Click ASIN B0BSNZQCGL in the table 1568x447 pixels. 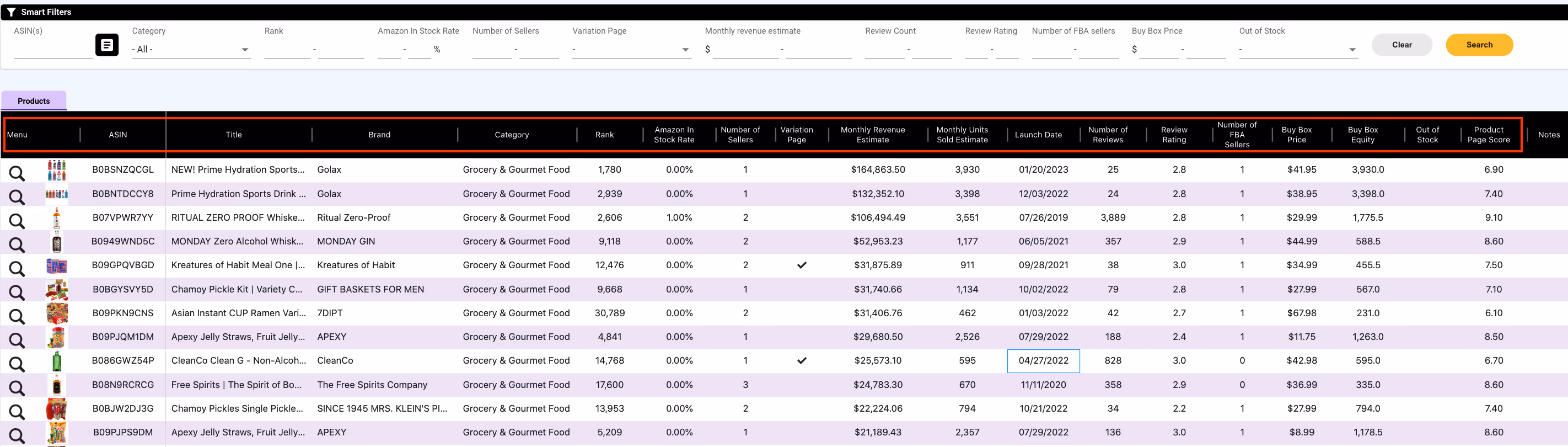pos(123,170)
